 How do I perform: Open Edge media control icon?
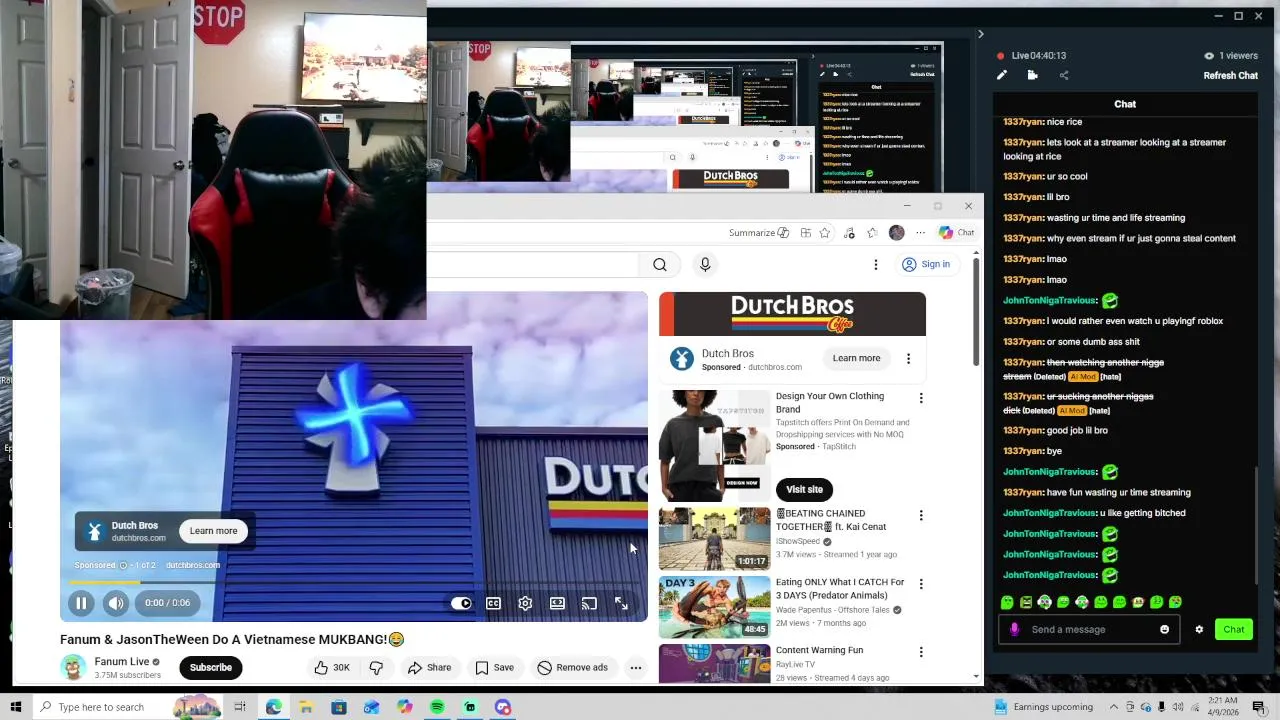click(x=849, y=233)
